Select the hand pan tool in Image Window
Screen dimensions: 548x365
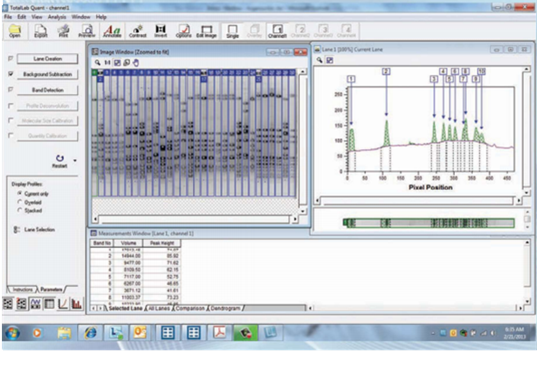(136, 63)
